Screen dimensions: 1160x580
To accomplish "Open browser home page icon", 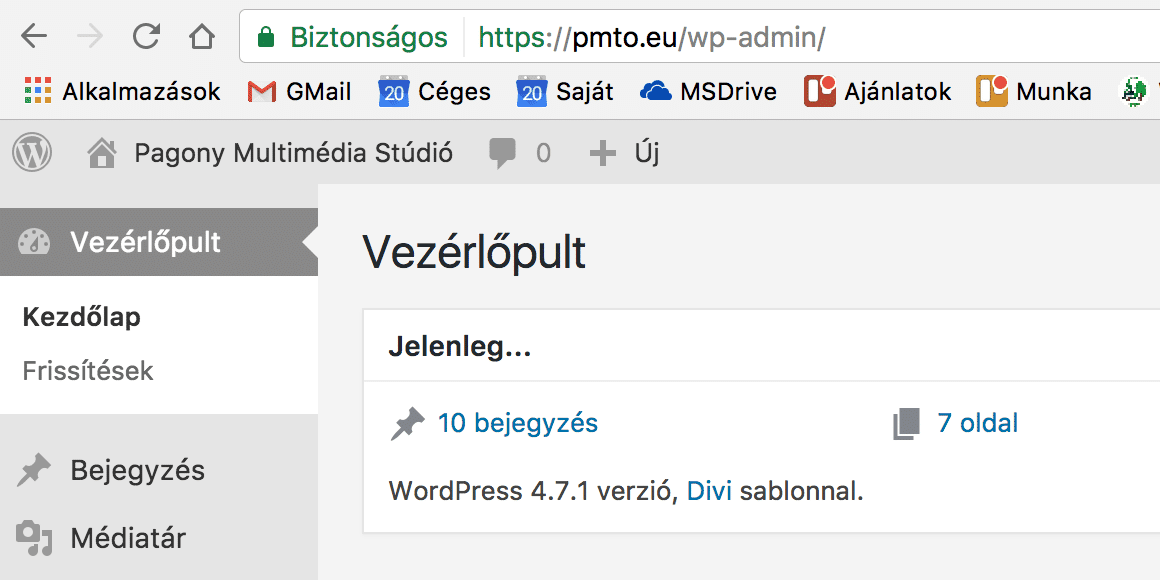I will point(202,37).
